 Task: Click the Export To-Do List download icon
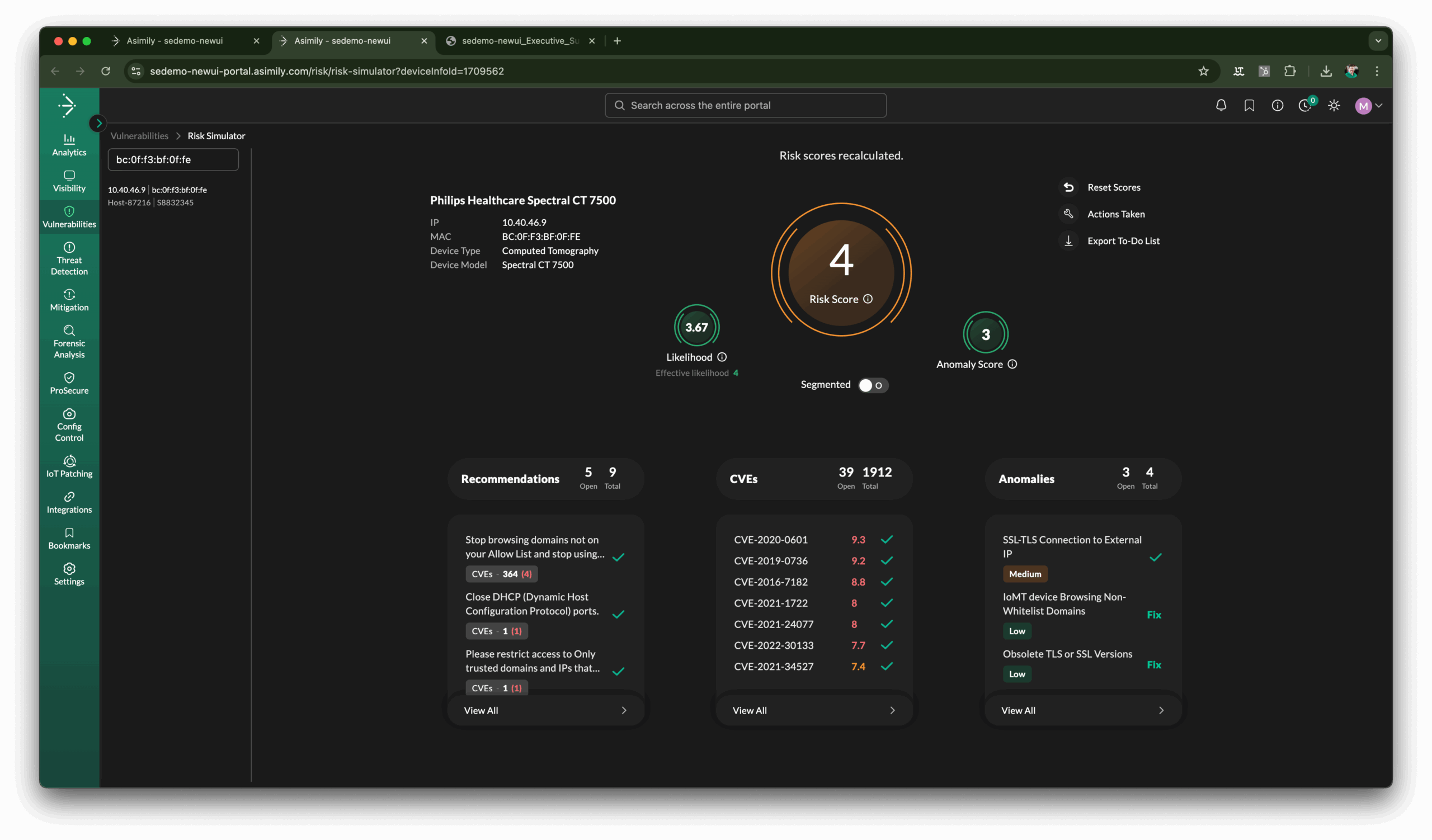pos(1068,241)
